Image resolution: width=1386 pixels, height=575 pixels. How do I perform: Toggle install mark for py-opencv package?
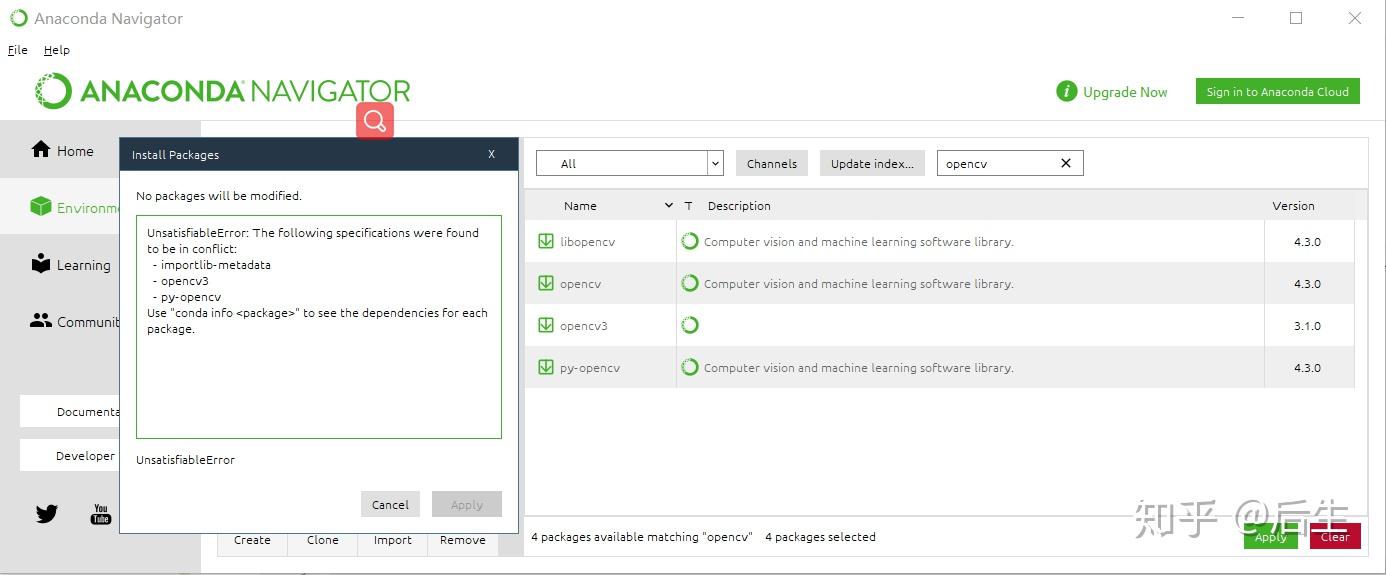pos(546,367)
